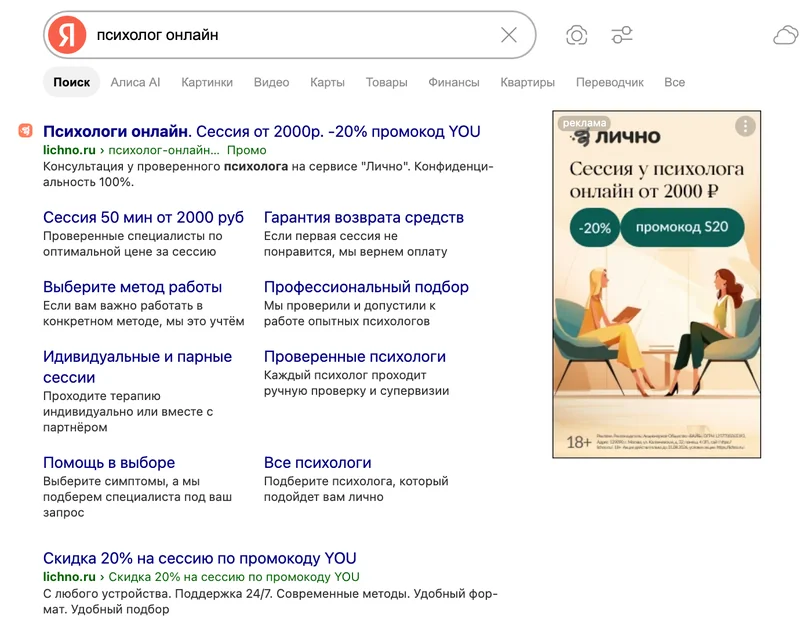Open the Психологи онлайн result headline
The image size is (800, 632).
tap(262, 131)
